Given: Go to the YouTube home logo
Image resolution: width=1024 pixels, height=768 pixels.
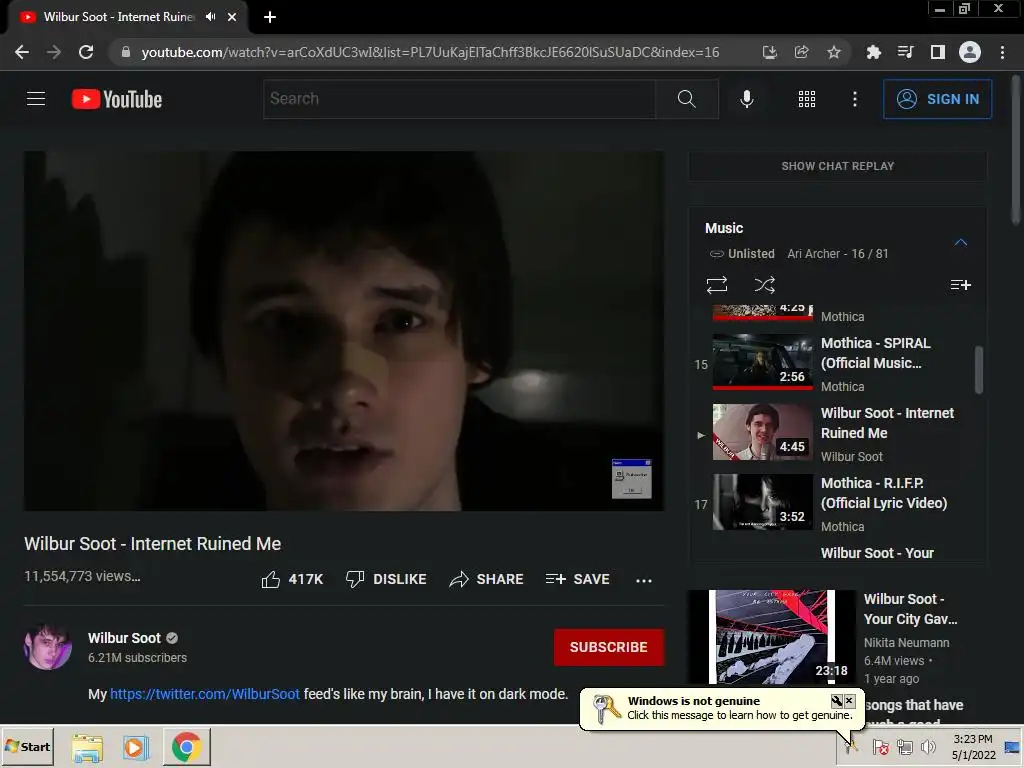Looking at the screenshot, I should pyautogui.click(x=117, y=99).
